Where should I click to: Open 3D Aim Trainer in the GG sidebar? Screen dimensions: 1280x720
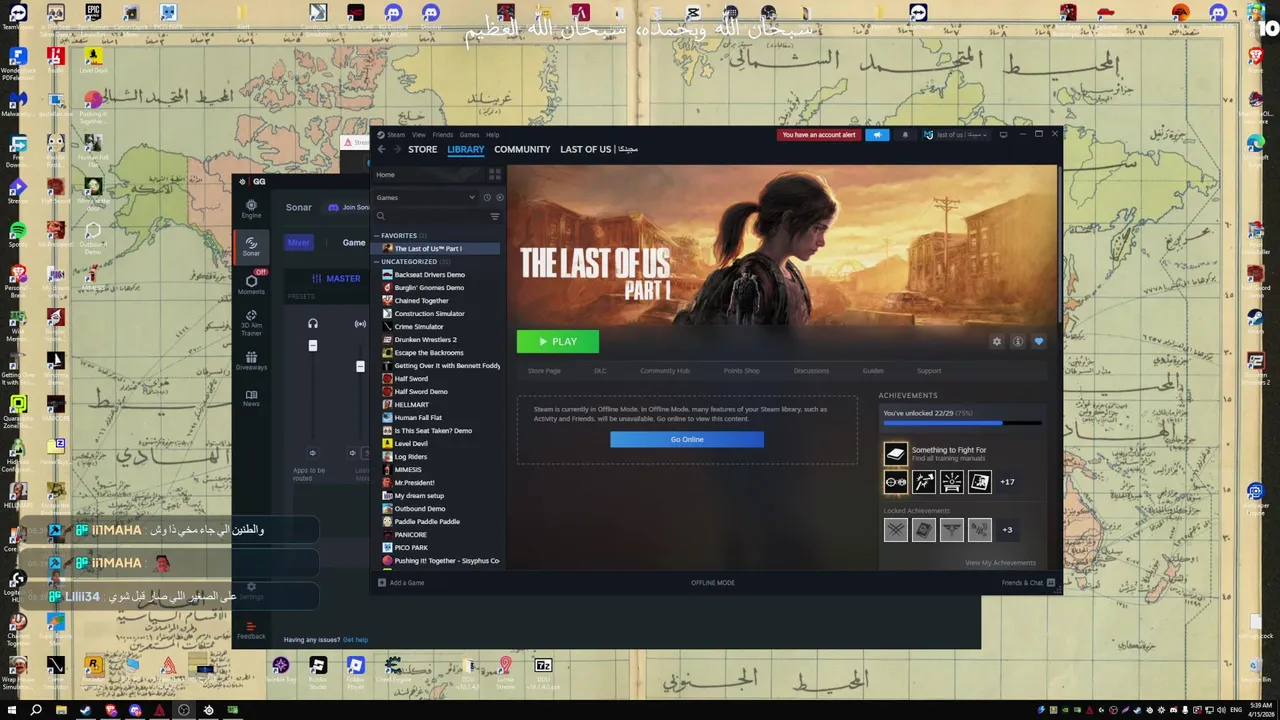(251, 322)
